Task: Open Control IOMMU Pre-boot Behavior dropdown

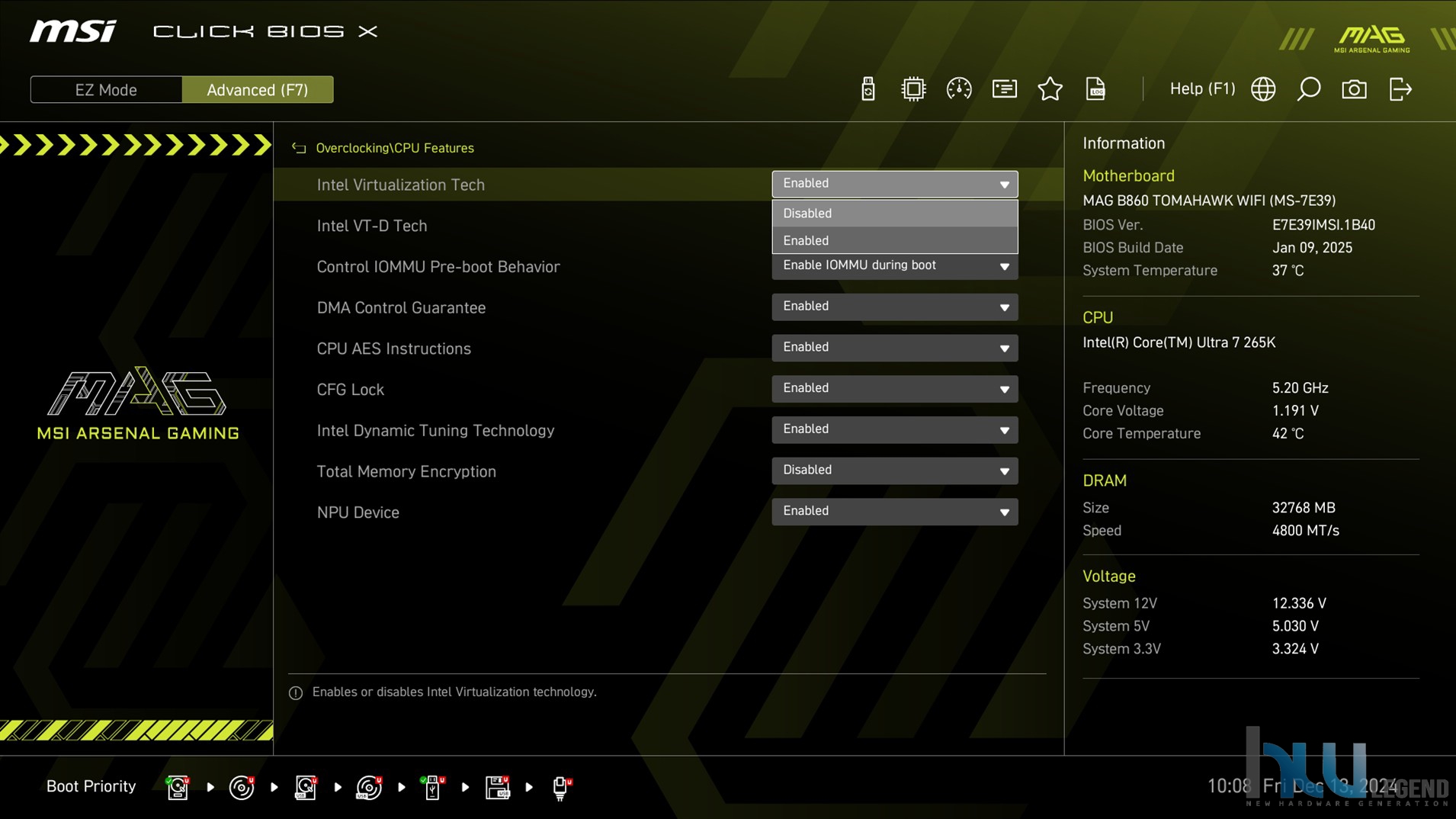Action: [x=894, y=266]
